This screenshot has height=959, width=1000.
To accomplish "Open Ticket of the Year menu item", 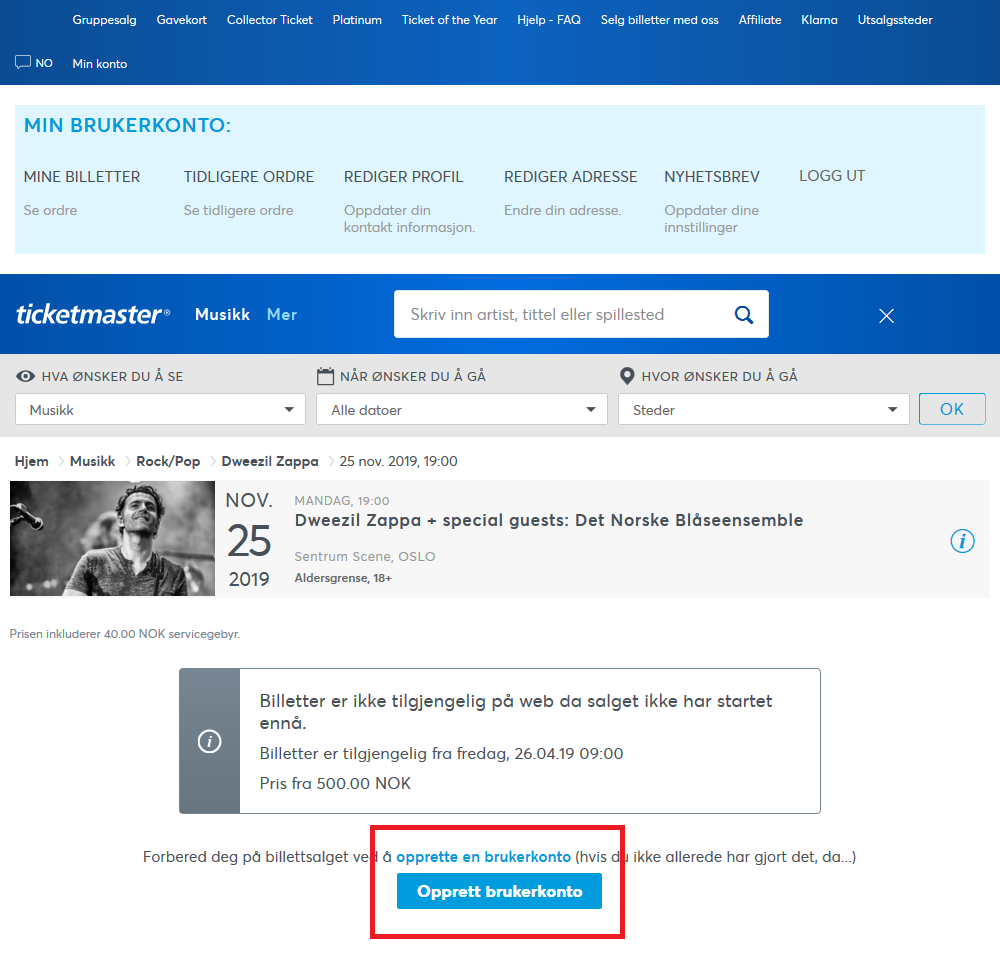I will 450,20.
